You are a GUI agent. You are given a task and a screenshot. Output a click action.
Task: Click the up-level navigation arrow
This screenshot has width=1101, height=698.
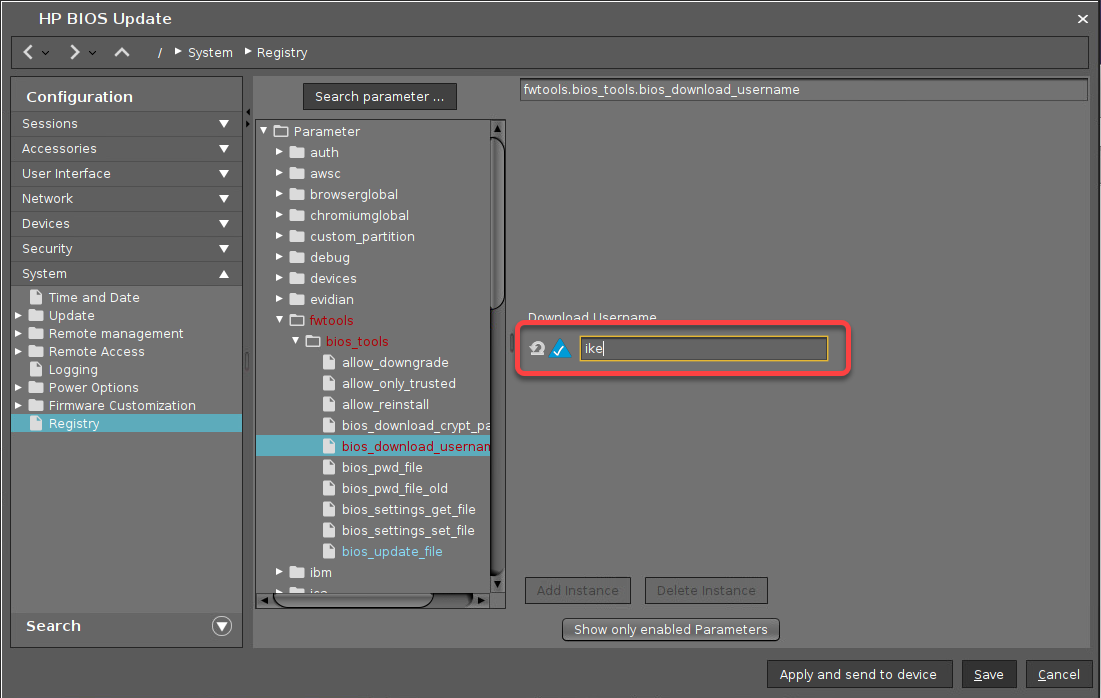click(122, 52)
